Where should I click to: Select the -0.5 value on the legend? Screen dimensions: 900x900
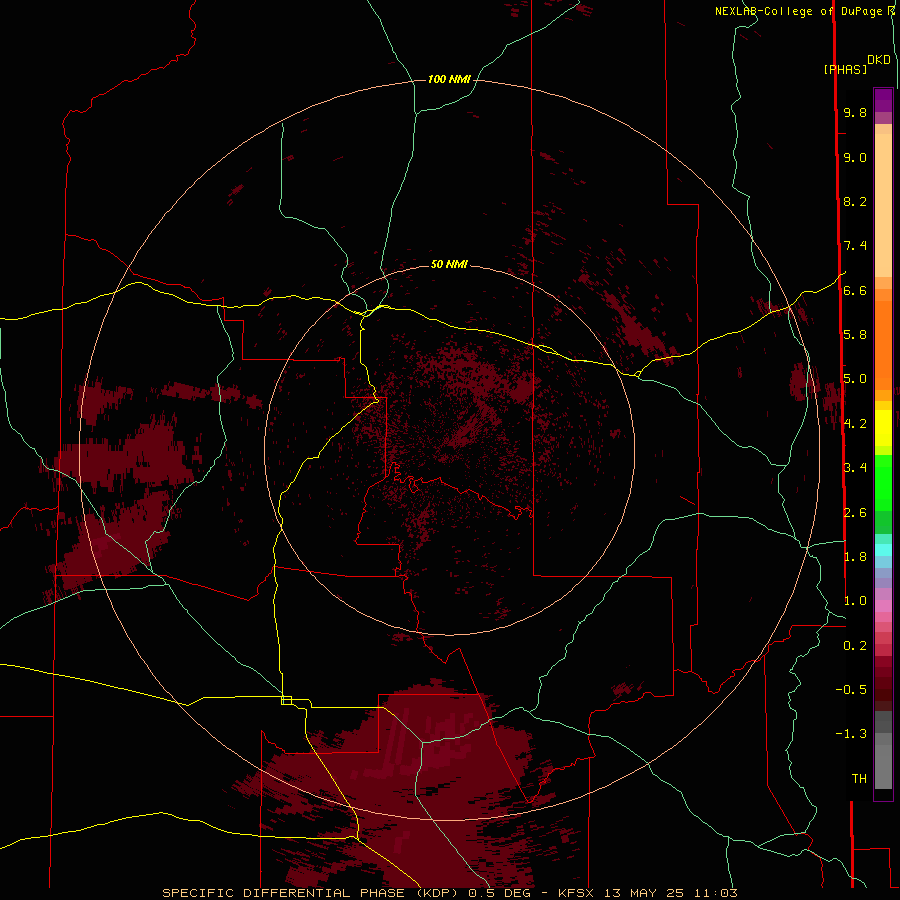point(851,690)
